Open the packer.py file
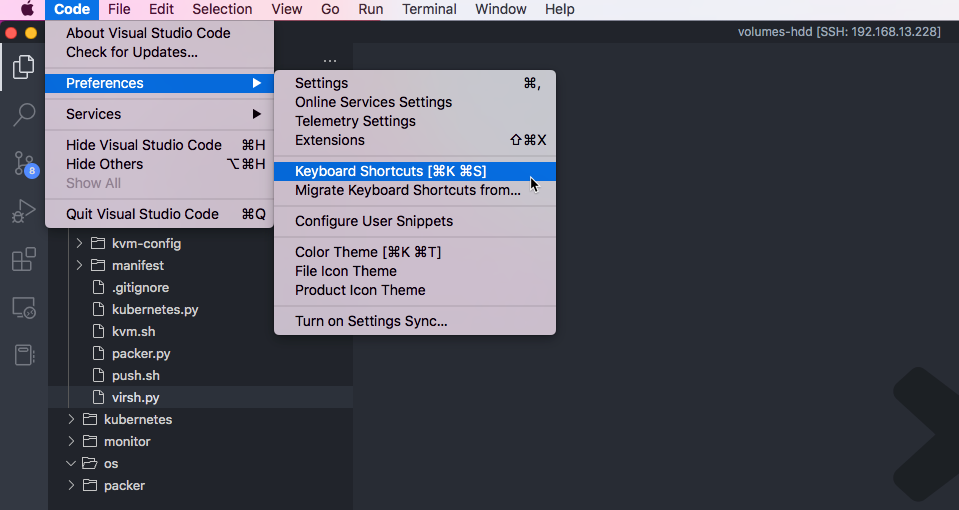 click(201, 353)
